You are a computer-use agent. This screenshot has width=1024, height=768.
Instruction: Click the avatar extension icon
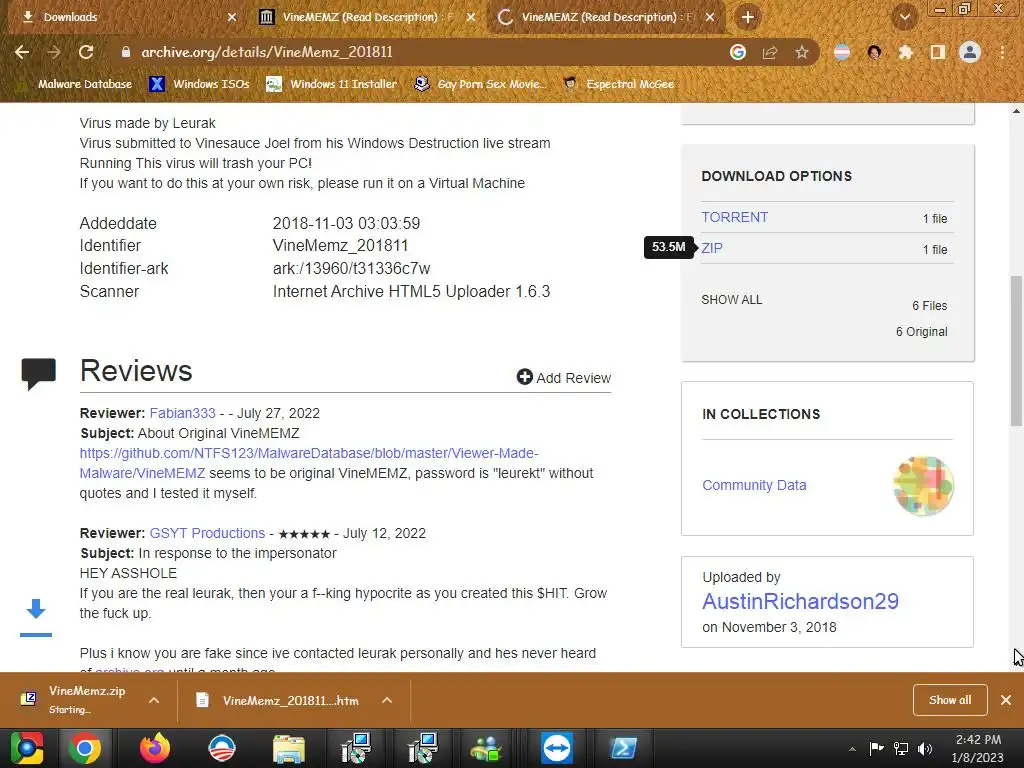pyautogui.click(x=874, y=52)
